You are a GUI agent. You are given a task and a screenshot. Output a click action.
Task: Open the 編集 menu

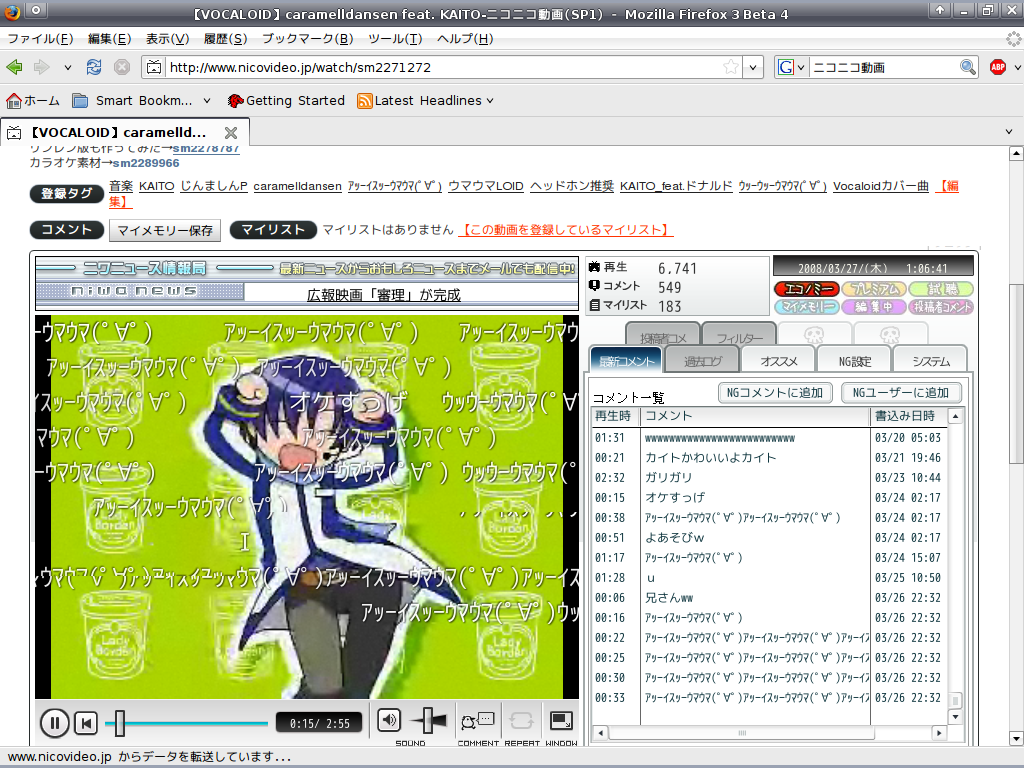tap(110, 39)
